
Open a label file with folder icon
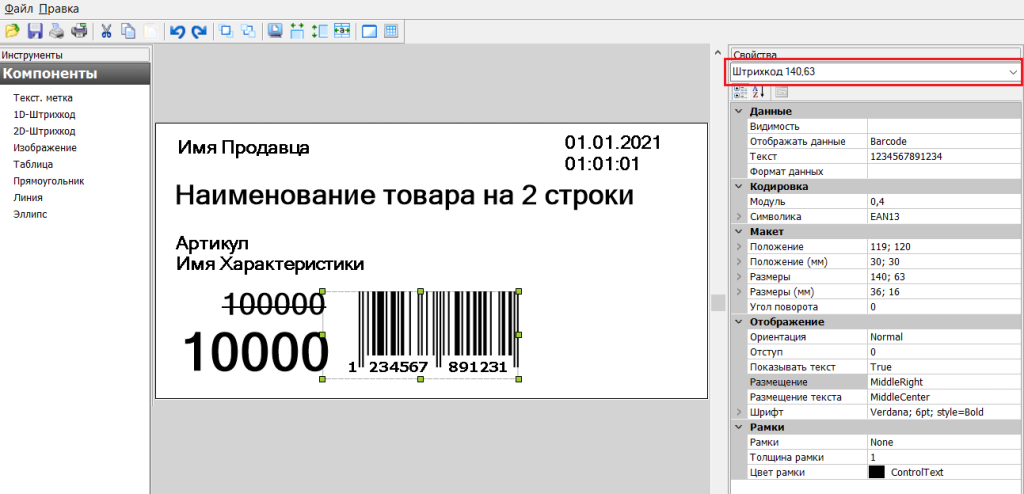tap(12, 31)
